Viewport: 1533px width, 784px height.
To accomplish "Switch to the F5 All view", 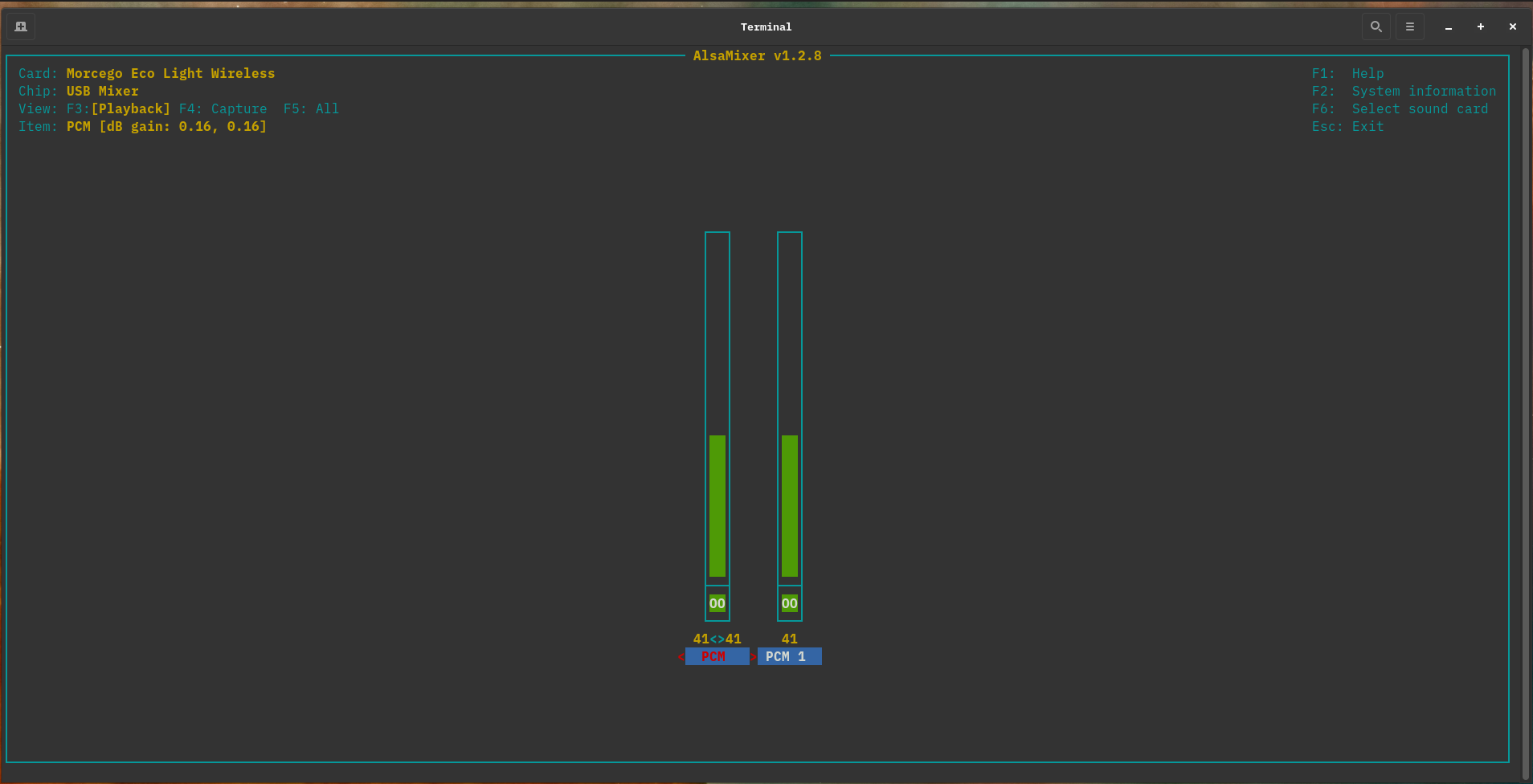I will coord(311,108).
